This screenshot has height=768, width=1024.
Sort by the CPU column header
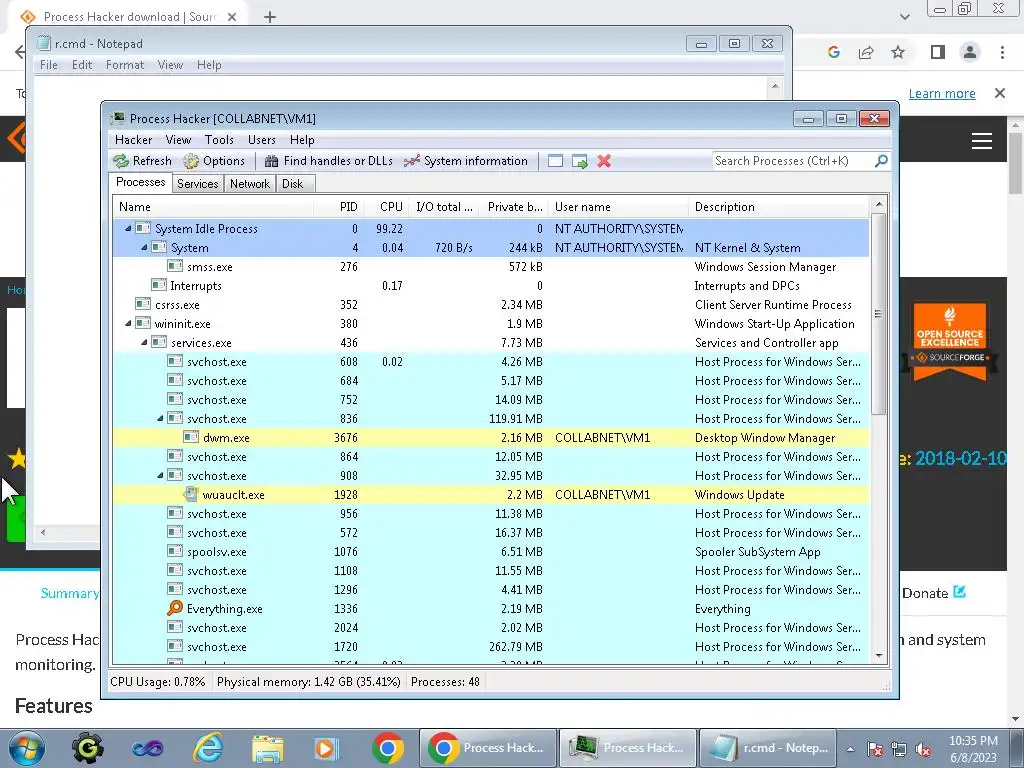click(385, 207)
